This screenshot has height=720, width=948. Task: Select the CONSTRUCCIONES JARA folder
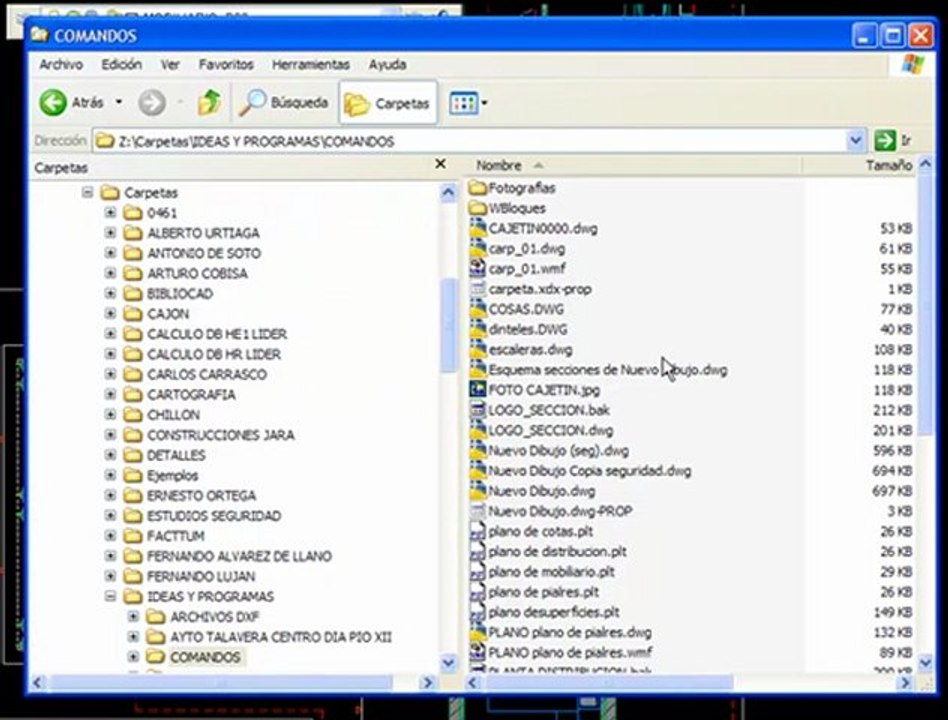[x=221, y=435]
